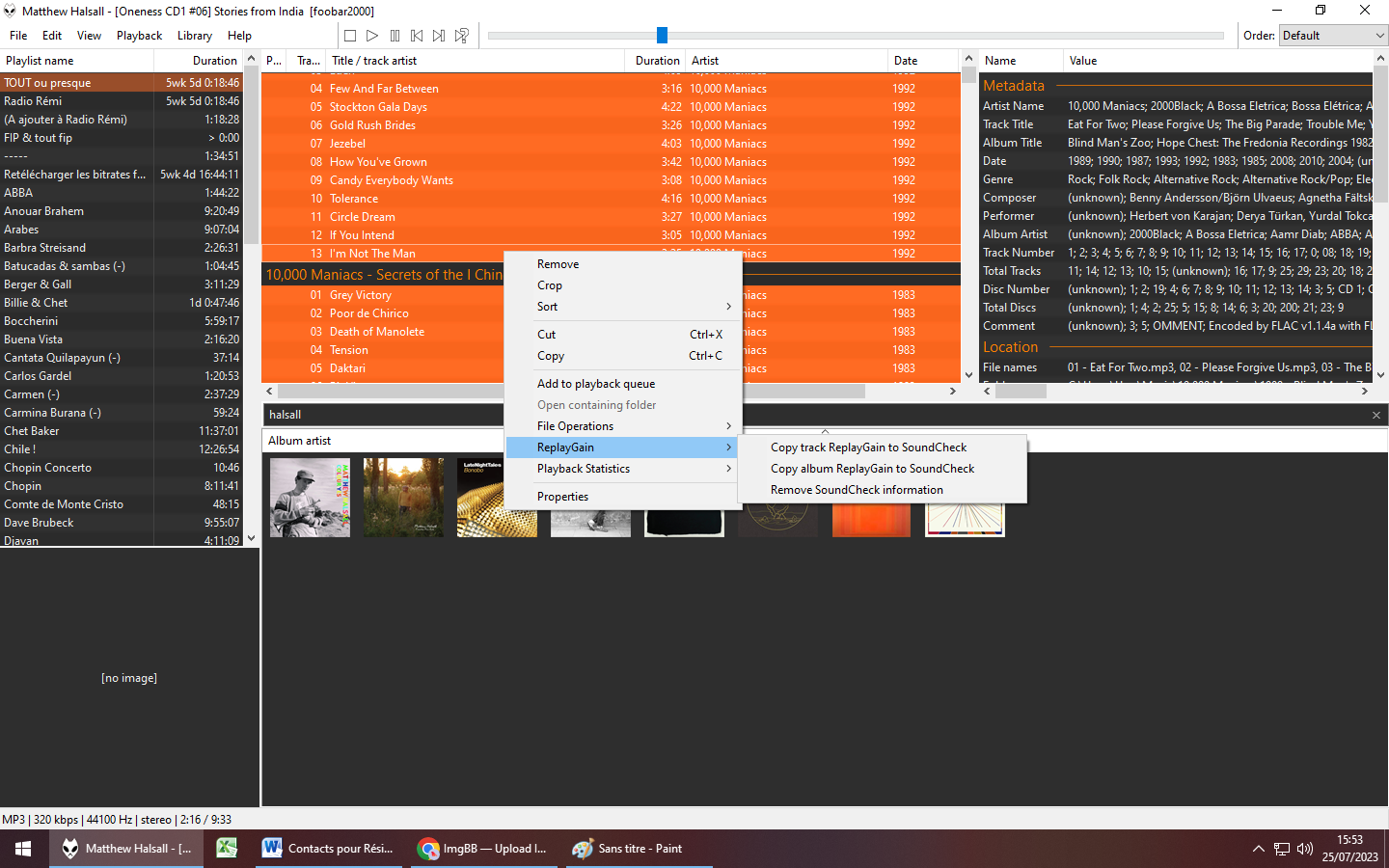1389x868 pixels.
Task: Open the Windows Start menu
Action: (x=23, y=849)
